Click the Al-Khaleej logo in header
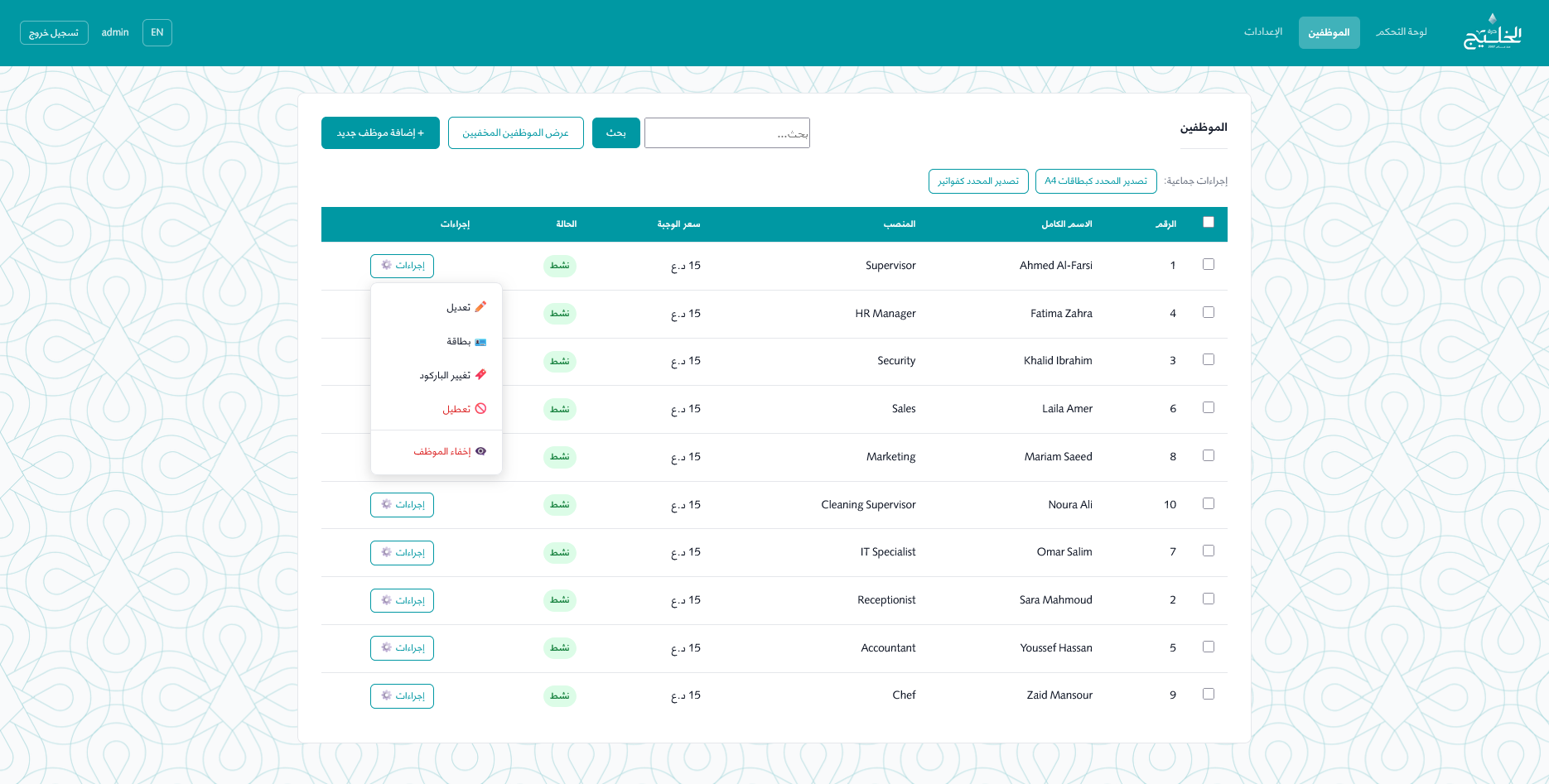The image size is (1549, 784). [1493, 32]
